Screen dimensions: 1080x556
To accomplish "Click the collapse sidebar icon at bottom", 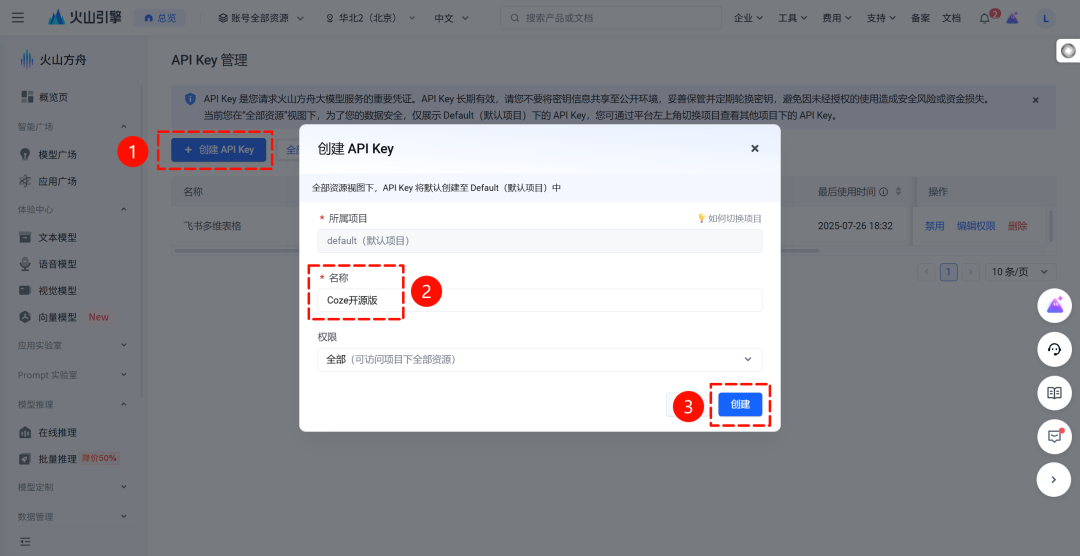I will [25, 542].
